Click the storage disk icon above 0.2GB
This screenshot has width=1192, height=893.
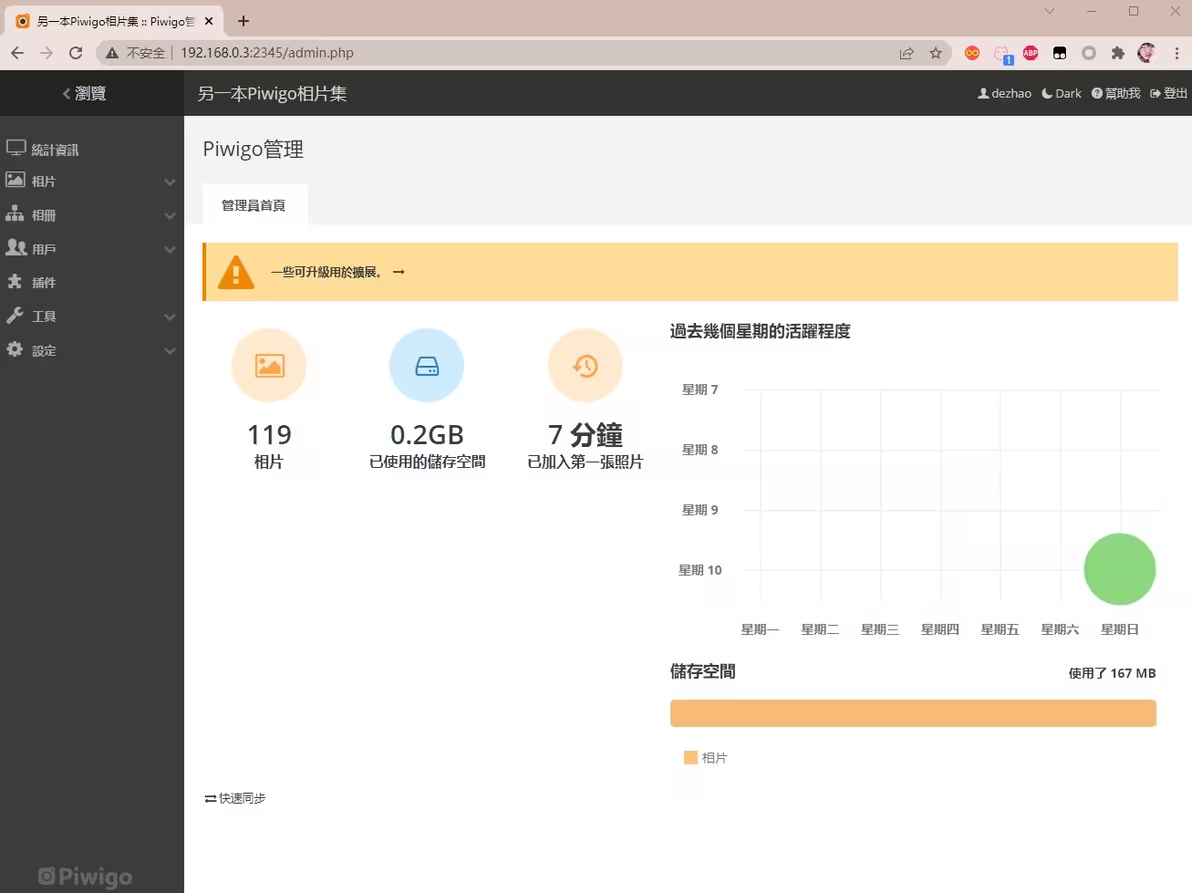coord(427,366)
